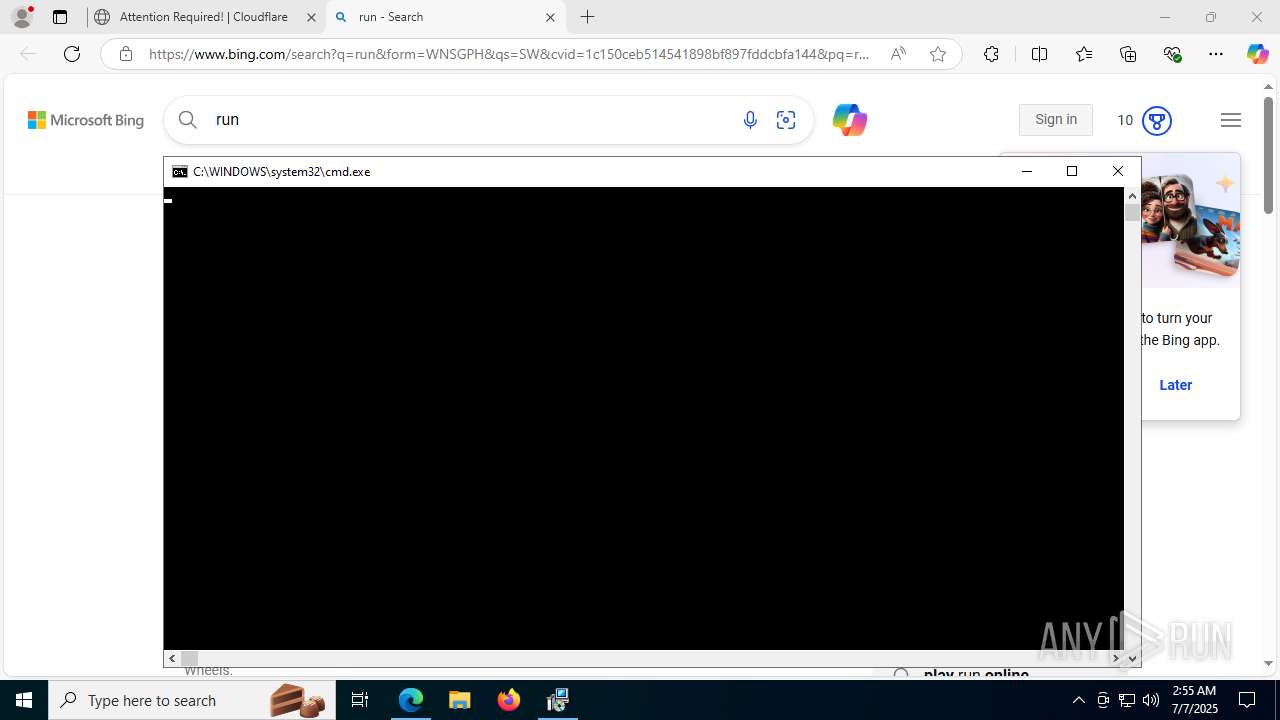1280x720 pixels.
Task: Open network status tray icon
Action: point(1127,700)
